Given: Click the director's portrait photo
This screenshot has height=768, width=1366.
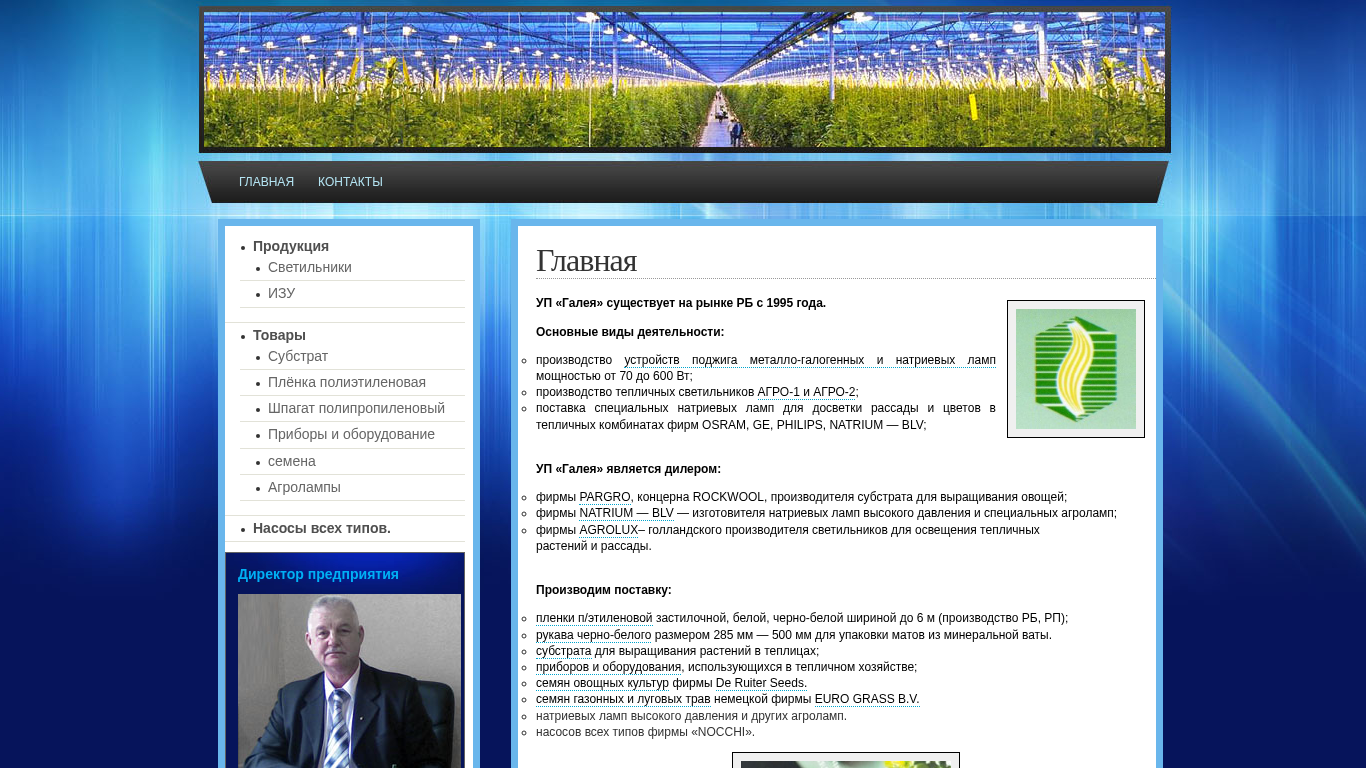Looking at the screenshot, I should (x=350, y=681).
